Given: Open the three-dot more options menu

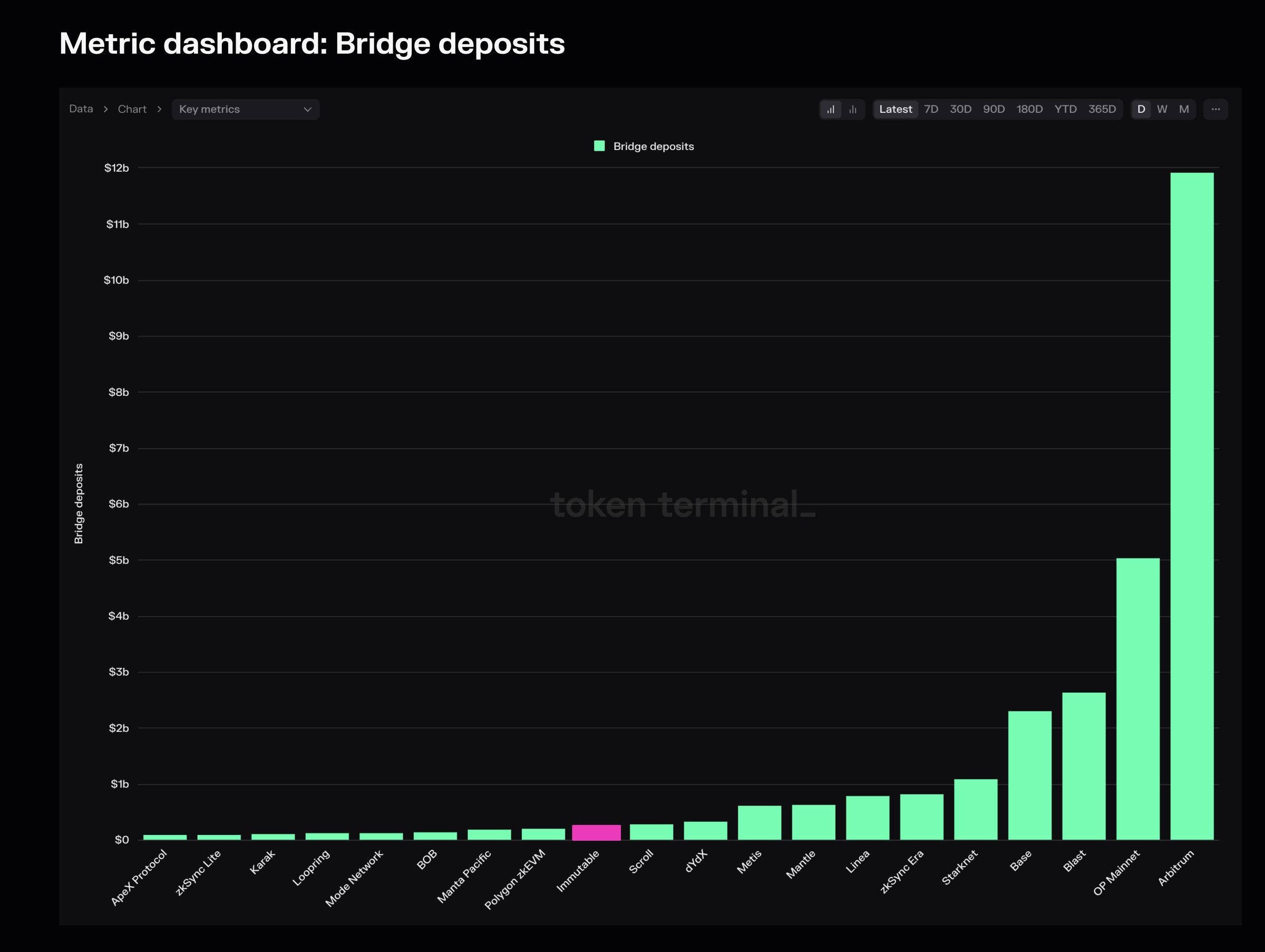Looking at the screenshot, I should click(x=1215, y=109).
